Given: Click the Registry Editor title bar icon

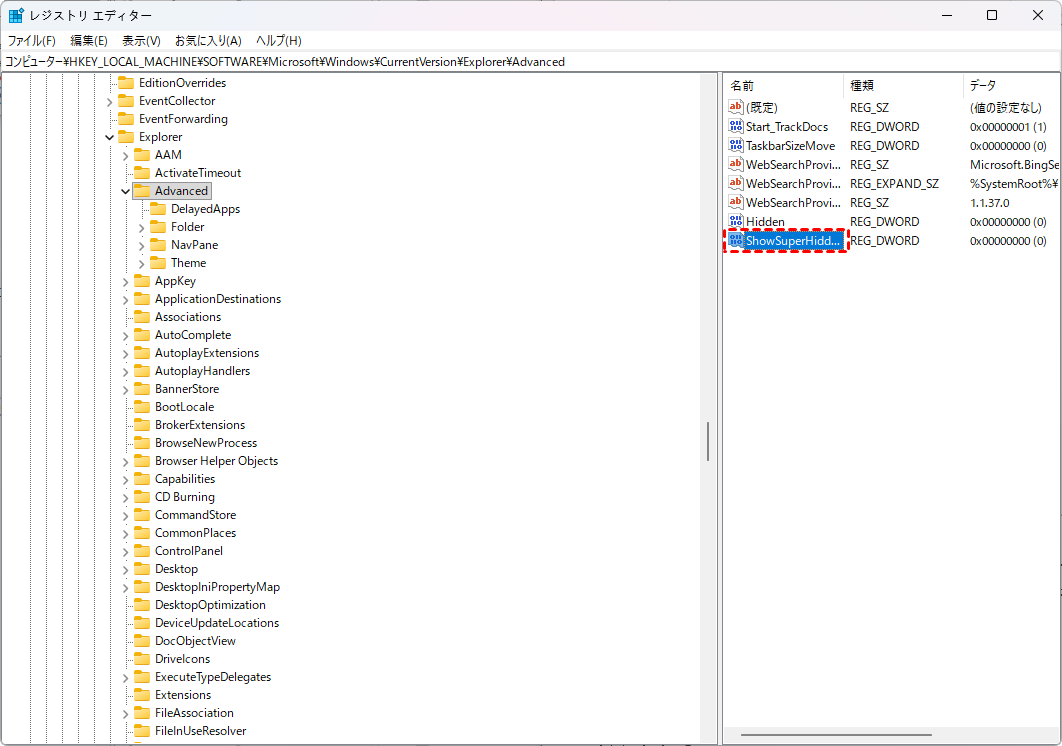Looking at the screenshot, I should click(x=17, y=16).
